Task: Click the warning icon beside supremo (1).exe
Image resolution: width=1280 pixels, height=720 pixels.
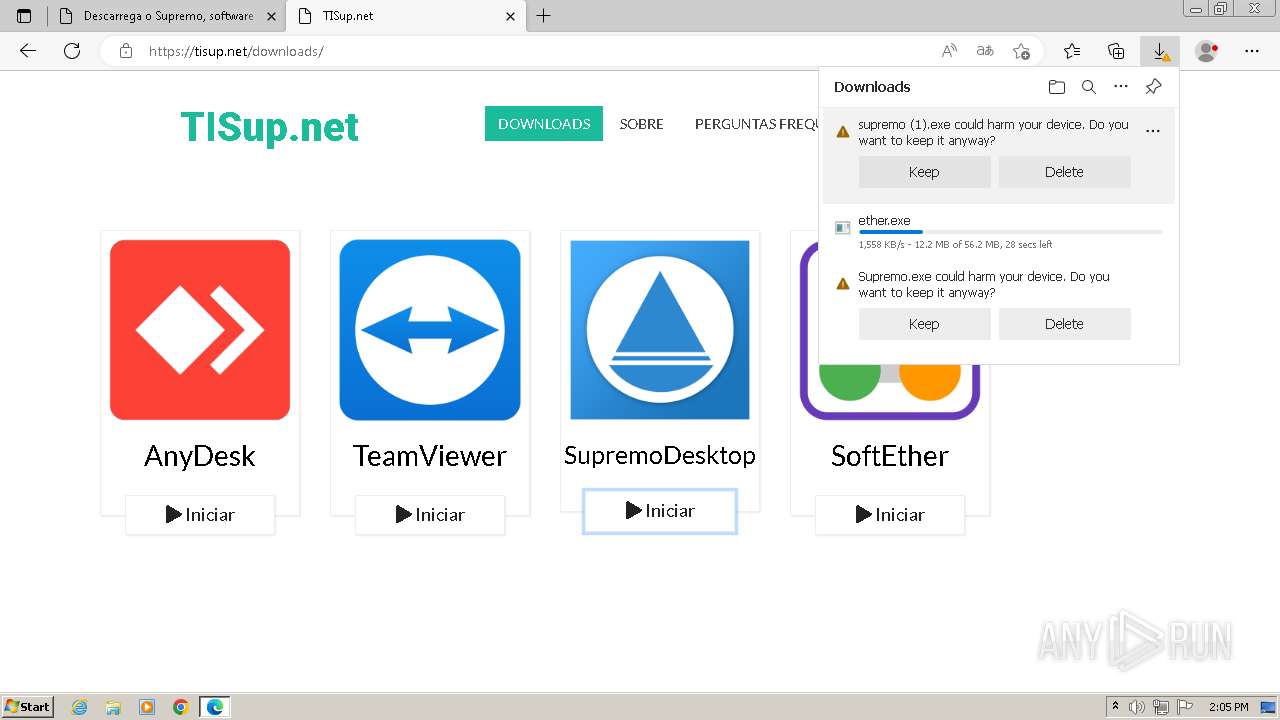Action: pyautogui.click(x=842, y=132)
